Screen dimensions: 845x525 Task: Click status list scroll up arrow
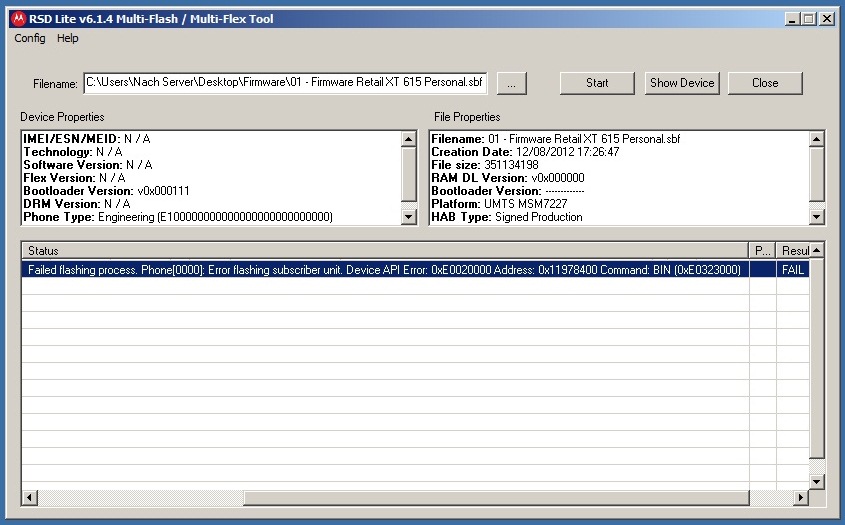coord(816,250)
